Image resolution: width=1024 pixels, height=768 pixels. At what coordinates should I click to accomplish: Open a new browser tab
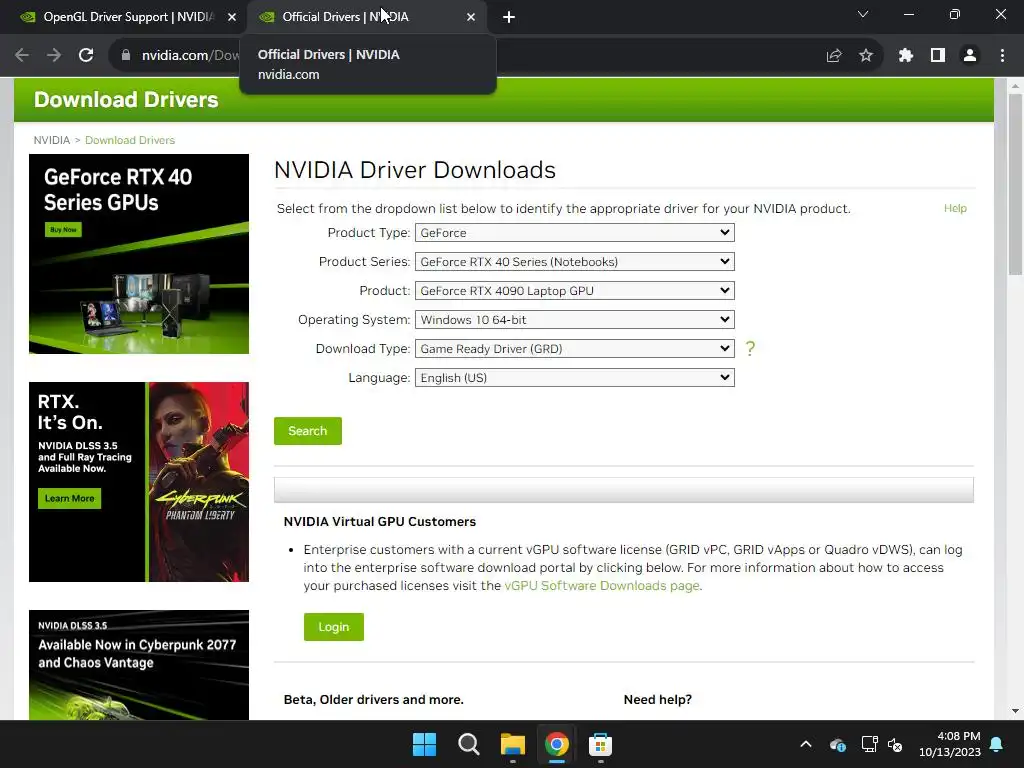(x=509, y=17)
